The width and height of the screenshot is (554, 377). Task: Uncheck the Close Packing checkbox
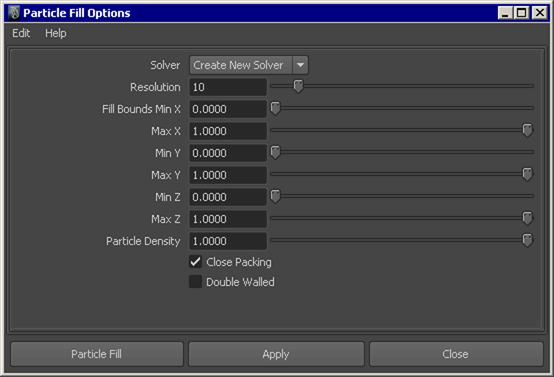(195, 262)
